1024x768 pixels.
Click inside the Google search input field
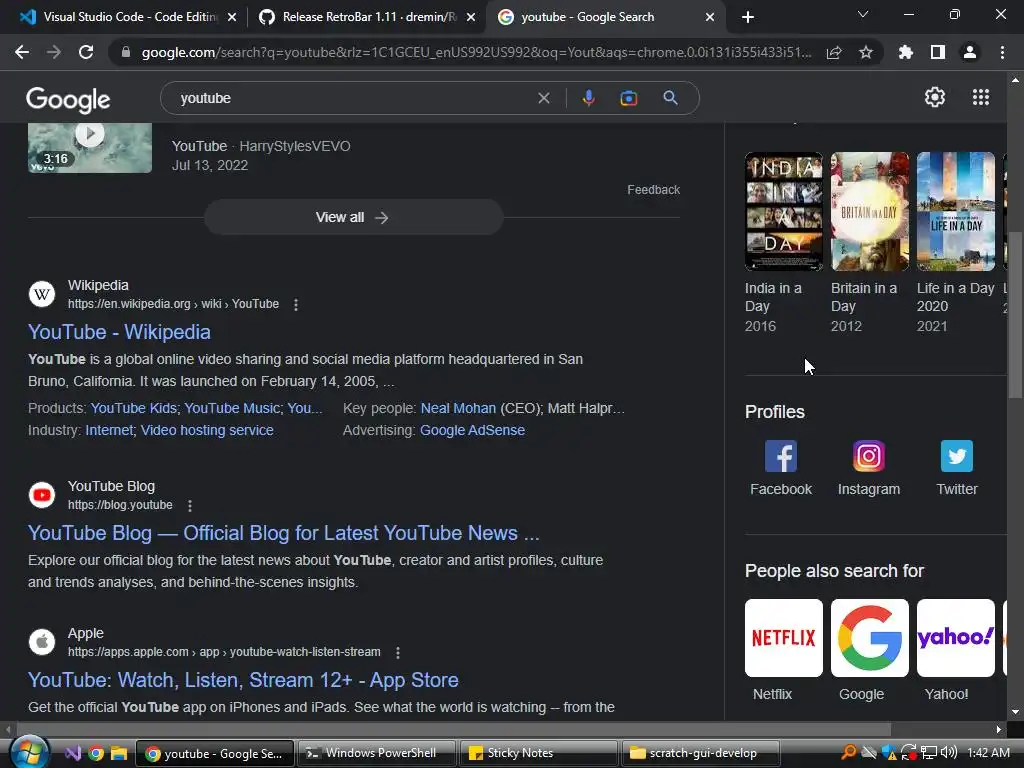[x=353, y=98]
